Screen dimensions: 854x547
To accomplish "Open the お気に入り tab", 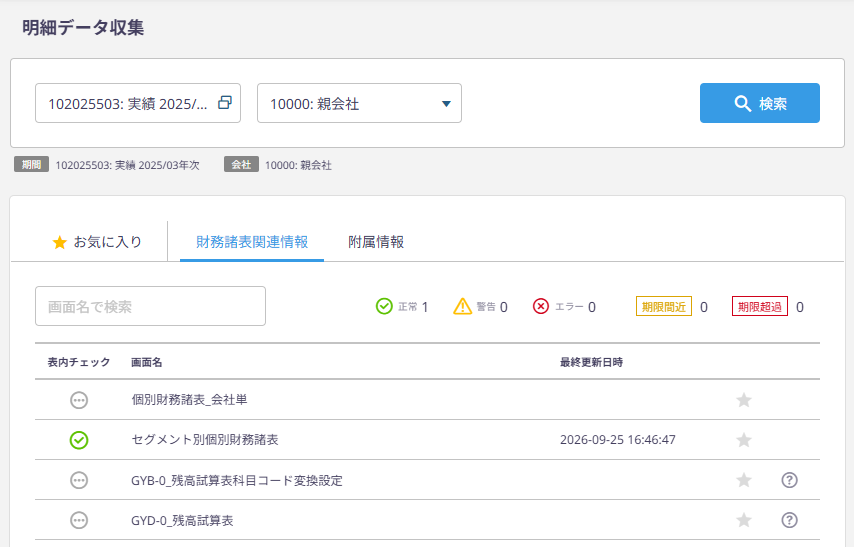I will click(x=97, y=242).
